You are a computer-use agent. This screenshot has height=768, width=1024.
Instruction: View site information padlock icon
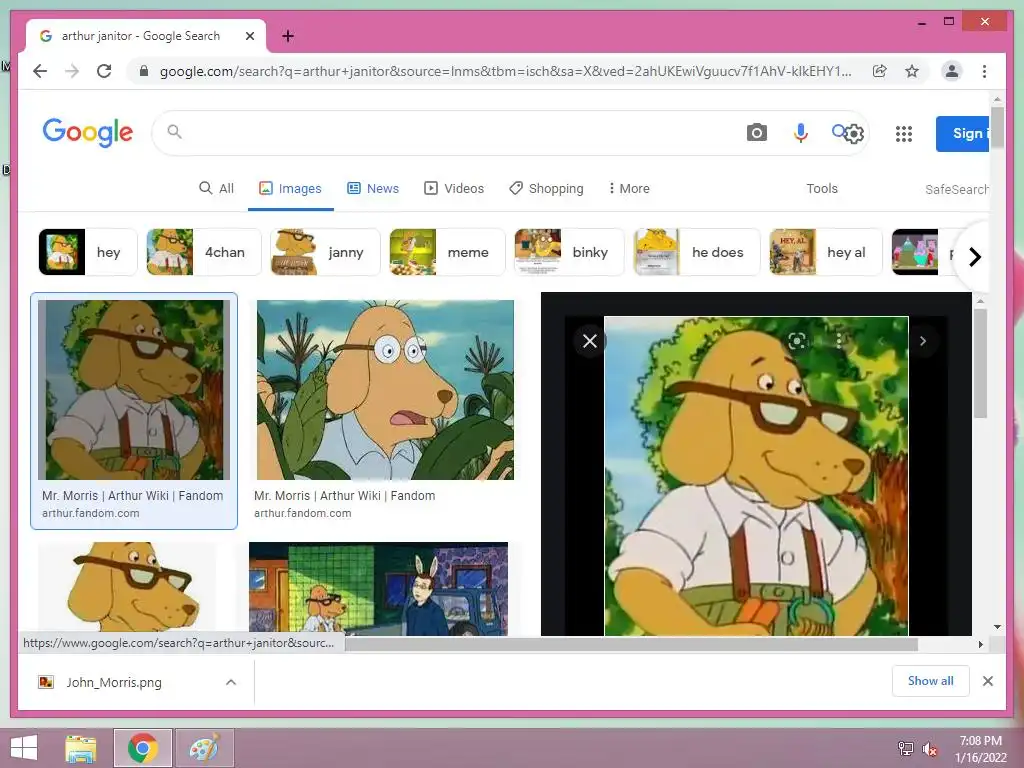pyautogui.click(x=144, y=71)
